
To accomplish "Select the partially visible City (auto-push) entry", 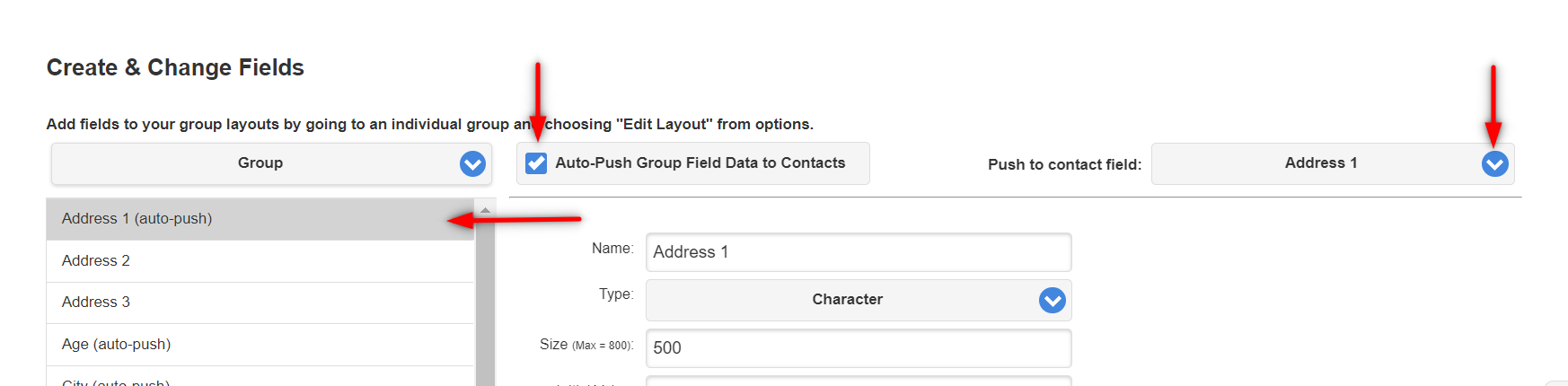I will [x=260, y=377].
